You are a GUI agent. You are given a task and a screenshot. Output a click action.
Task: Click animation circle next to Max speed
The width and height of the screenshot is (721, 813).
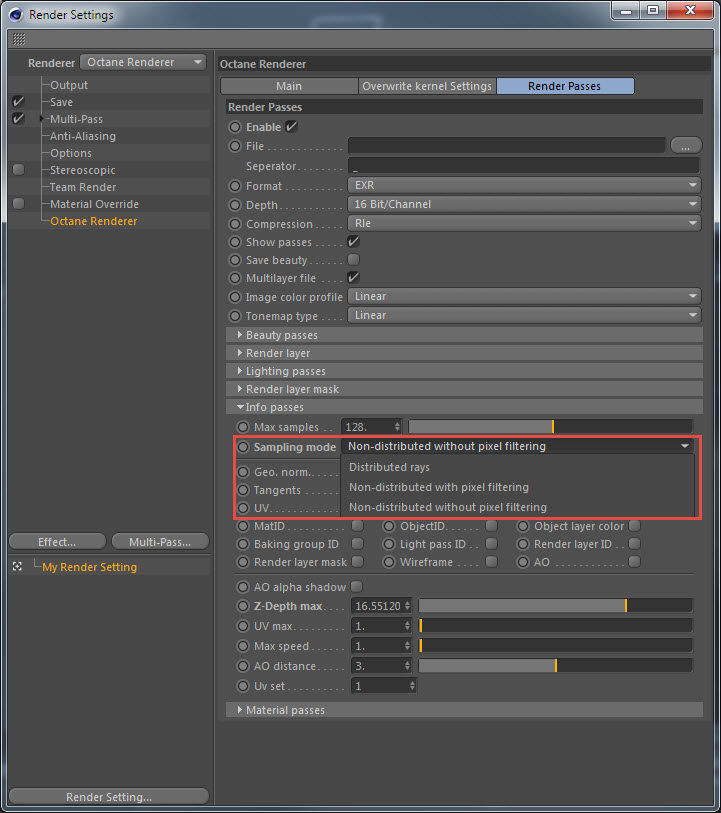(243, 646)
